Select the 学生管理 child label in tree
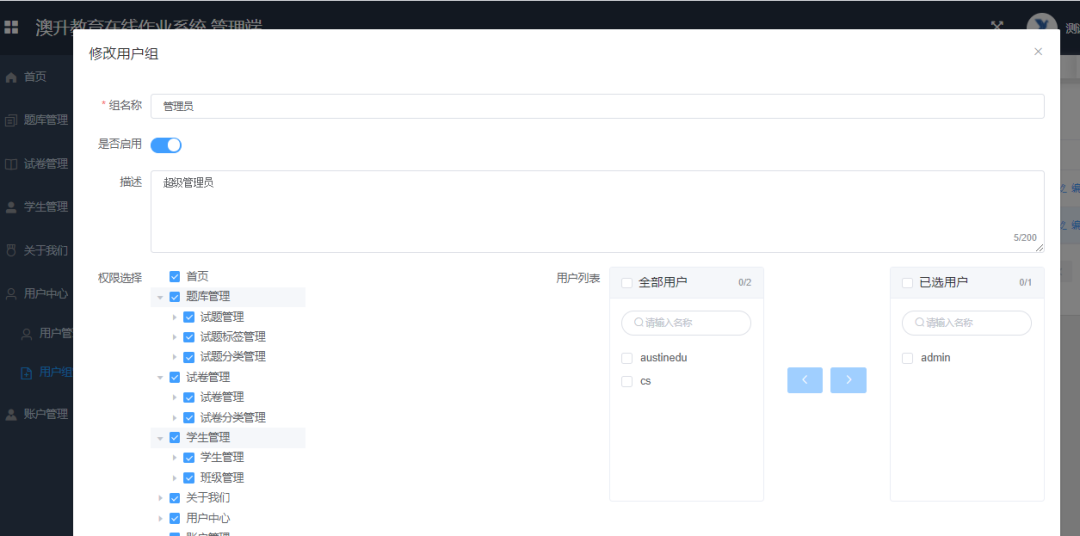Screen dimensions: 1080x536 click(222, 457)
